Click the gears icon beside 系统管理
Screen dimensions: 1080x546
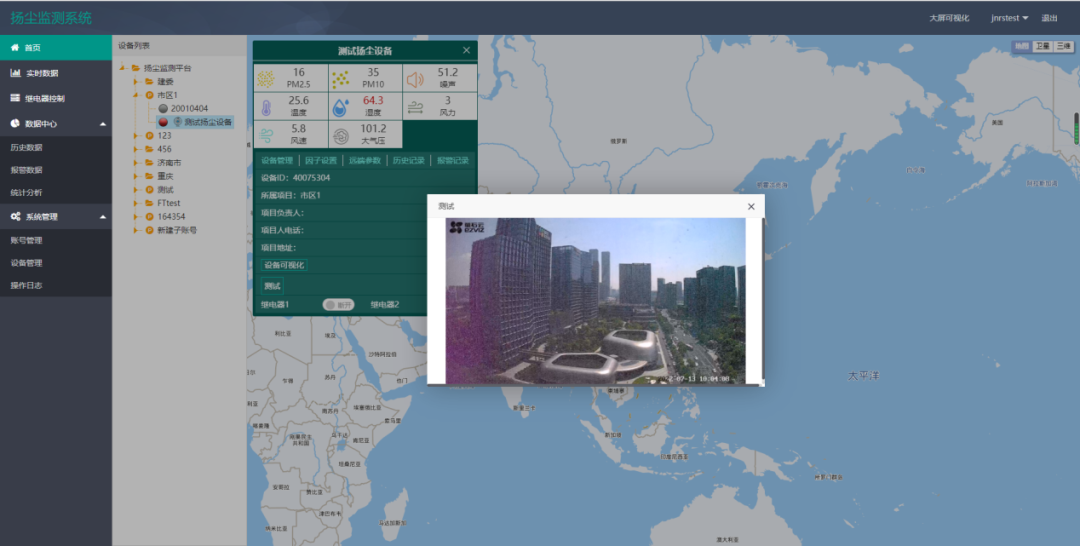(x=15, y=217)
